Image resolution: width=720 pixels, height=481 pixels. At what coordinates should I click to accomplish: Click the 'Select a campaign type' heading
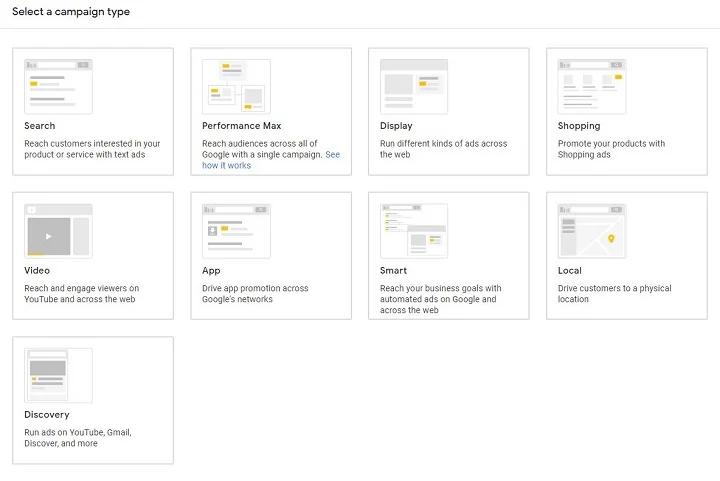(71, 12)
